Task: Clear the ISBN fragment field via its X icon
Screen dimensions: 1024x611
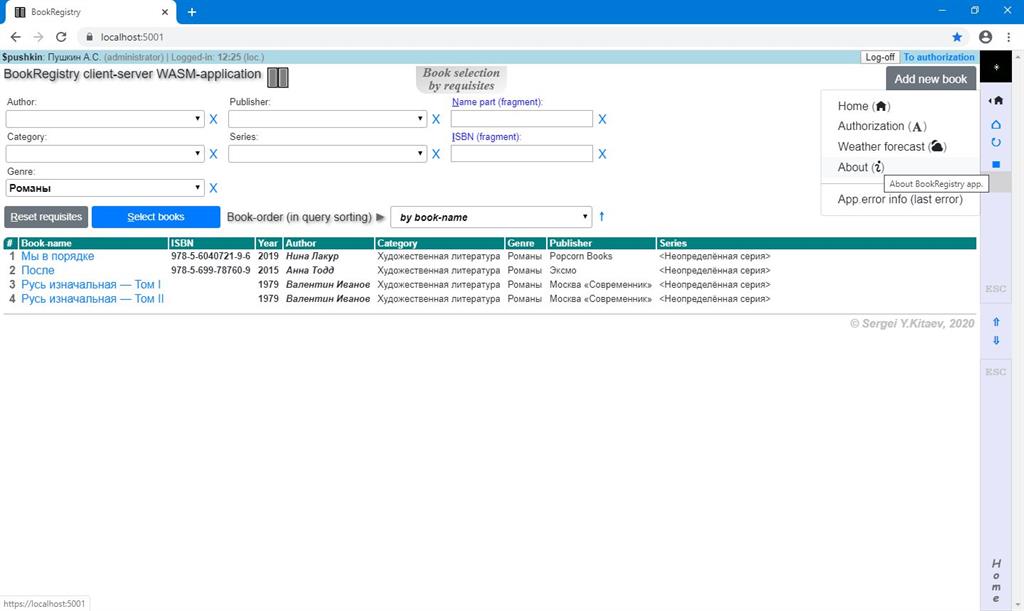Action: click(x=602, y=153)
